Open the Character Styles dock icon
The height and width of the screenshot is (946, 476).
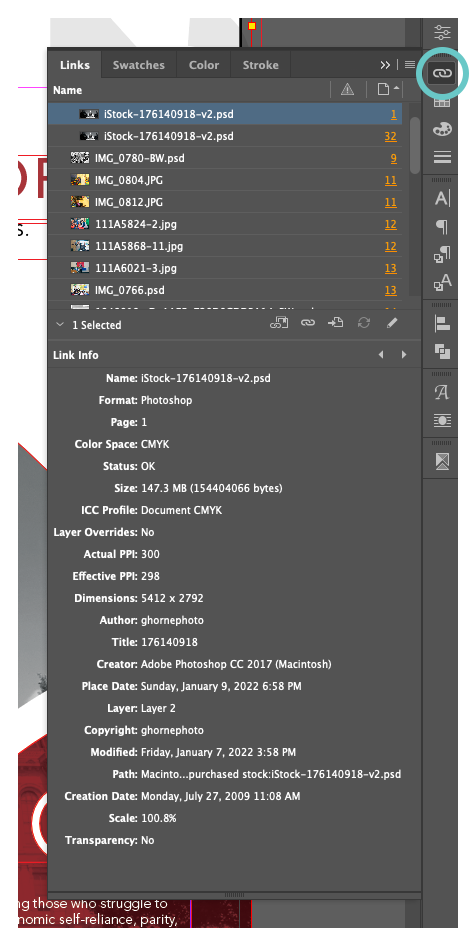(x=442, y=282)
